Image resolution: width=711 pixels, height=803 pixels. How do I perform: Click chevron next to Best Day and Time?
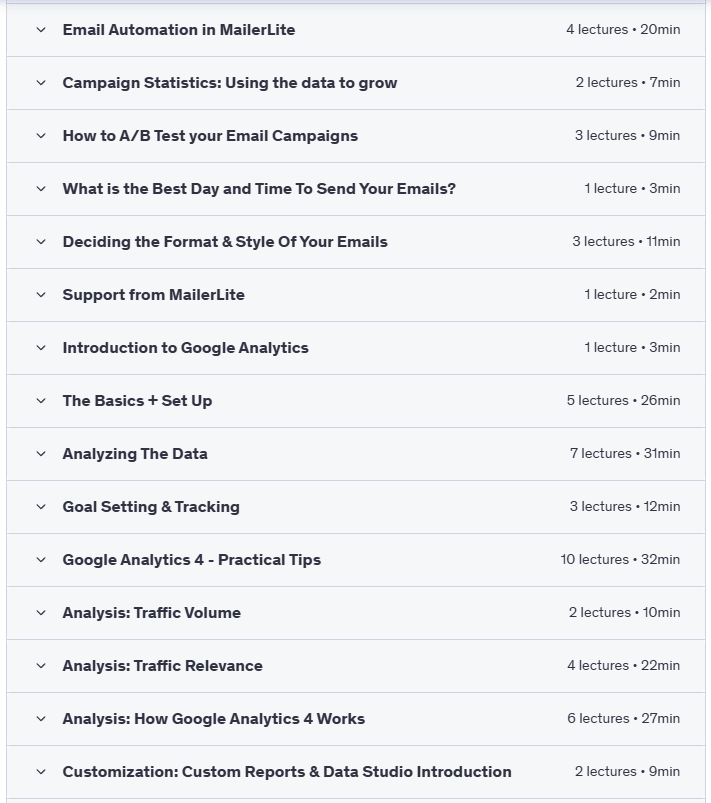click(41, 189)
